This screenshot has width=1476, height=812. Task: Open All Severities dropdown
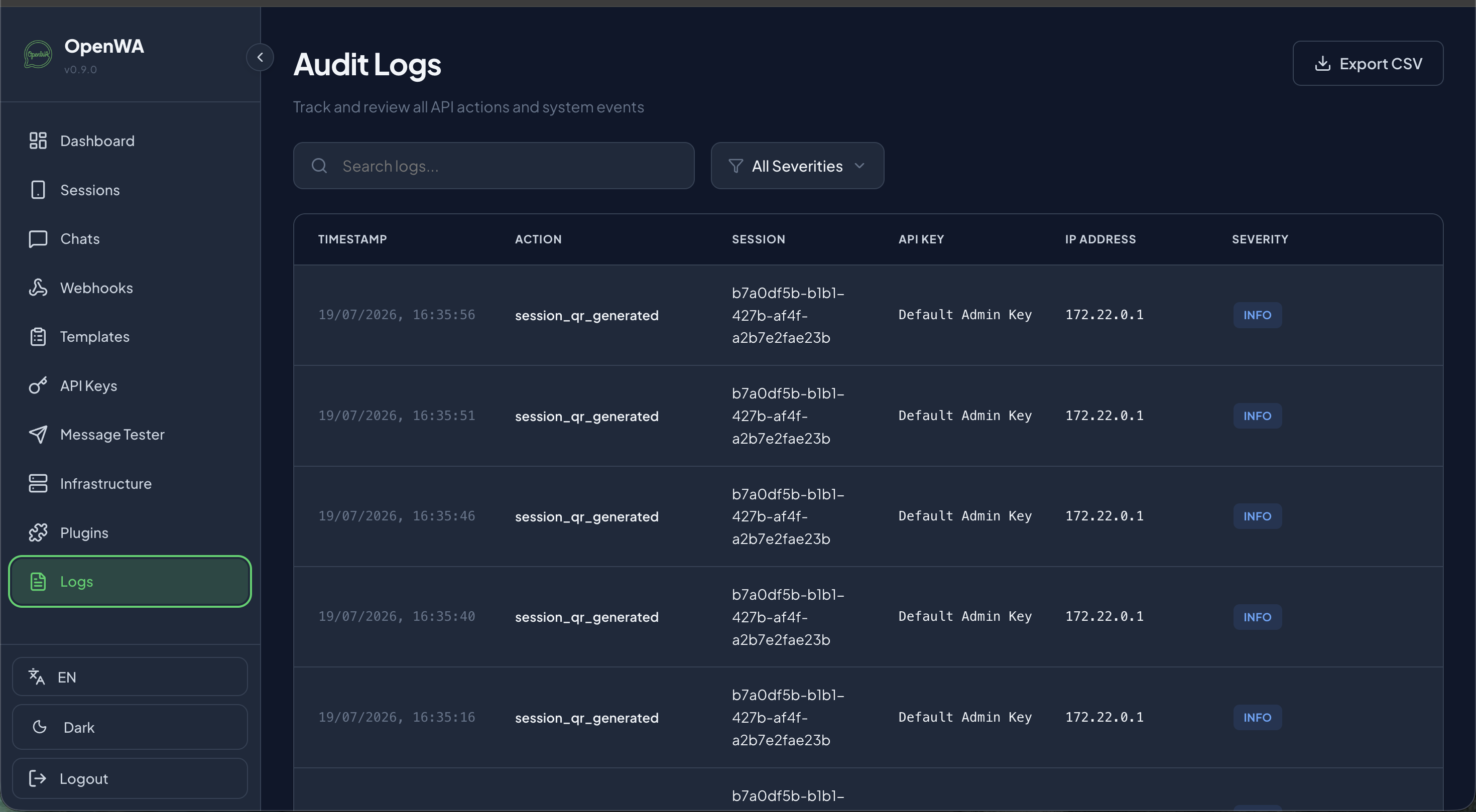click(798, 166)
